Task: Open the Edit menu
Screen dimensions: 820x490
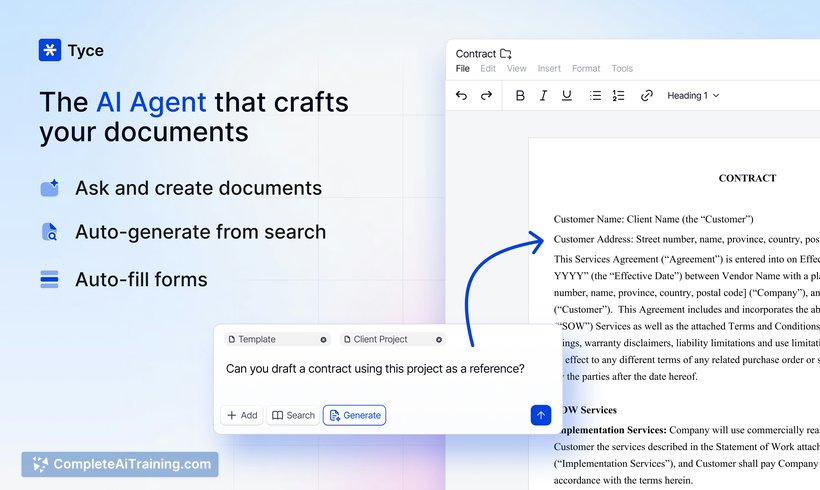Action: coord(488,69)
